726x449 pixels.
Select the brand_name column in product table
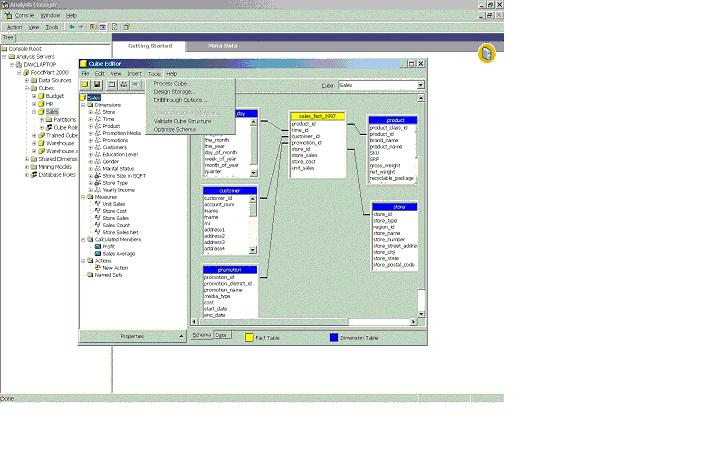[383, 140]
